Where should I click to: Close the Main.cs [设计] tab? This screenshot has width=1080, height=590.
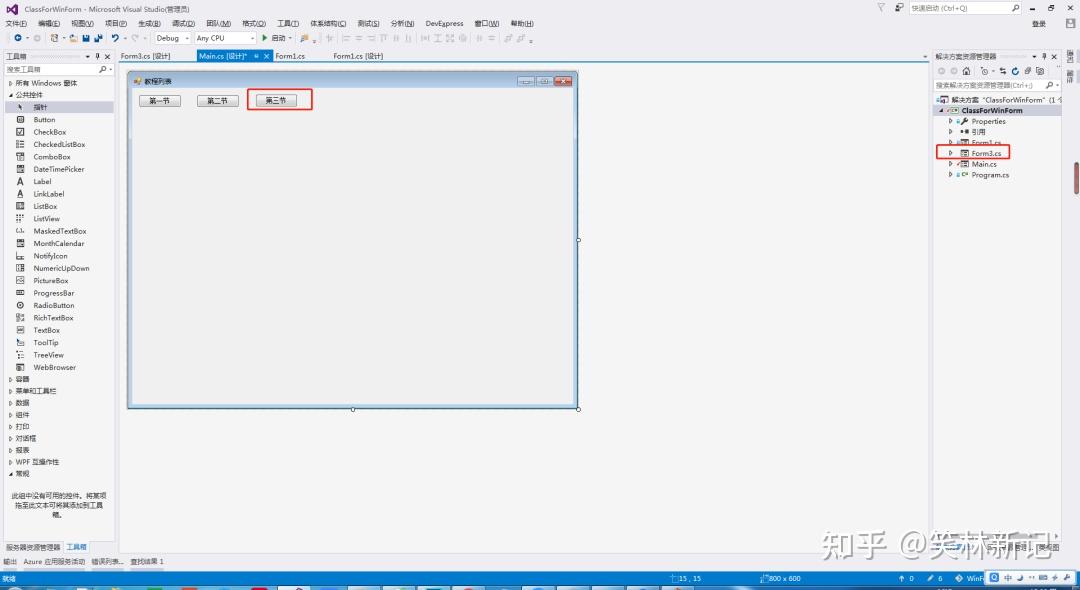click(267, 56)
